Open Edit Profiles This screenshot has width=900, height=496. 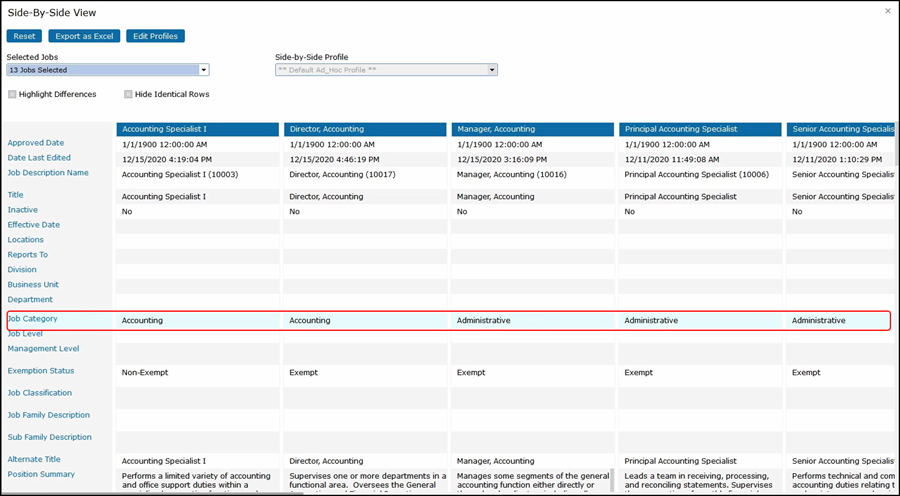155,36
